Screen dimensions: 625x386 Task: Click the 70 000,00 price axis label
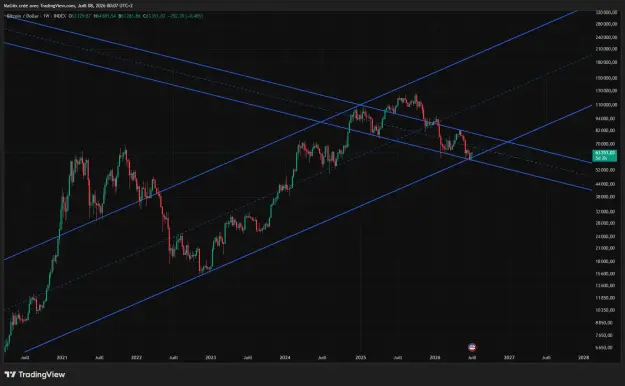[606, 144]
